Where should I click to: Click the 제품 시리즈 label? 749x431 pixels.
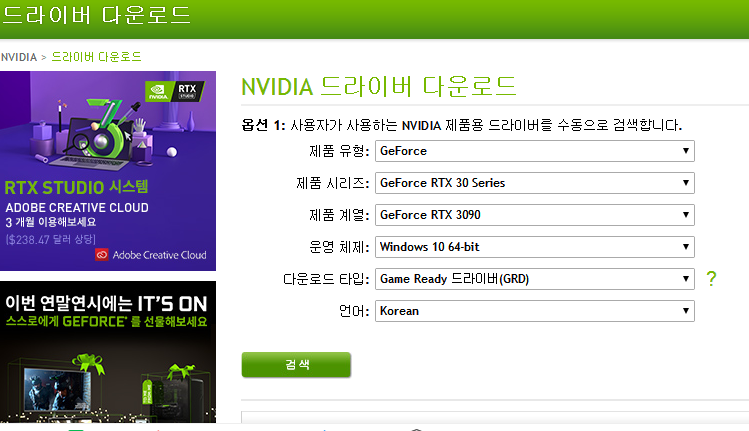point(333,183)
